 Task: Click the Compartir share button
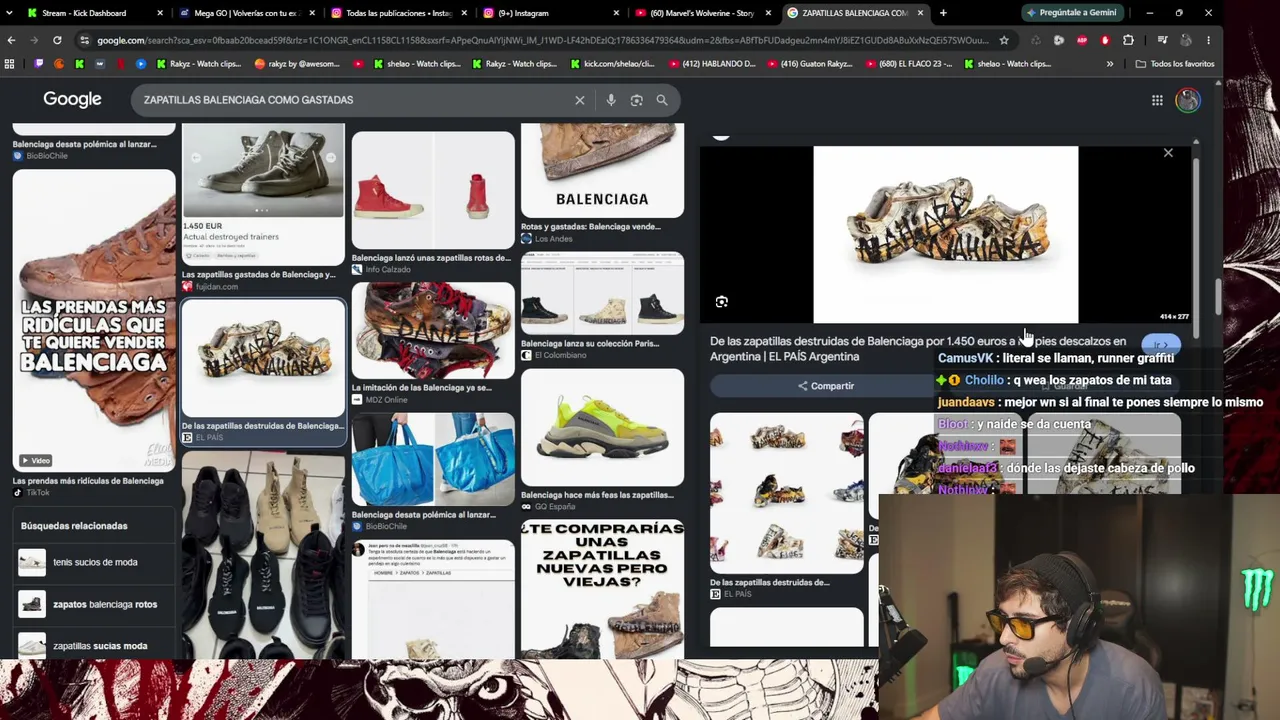[x=826, y=386]
